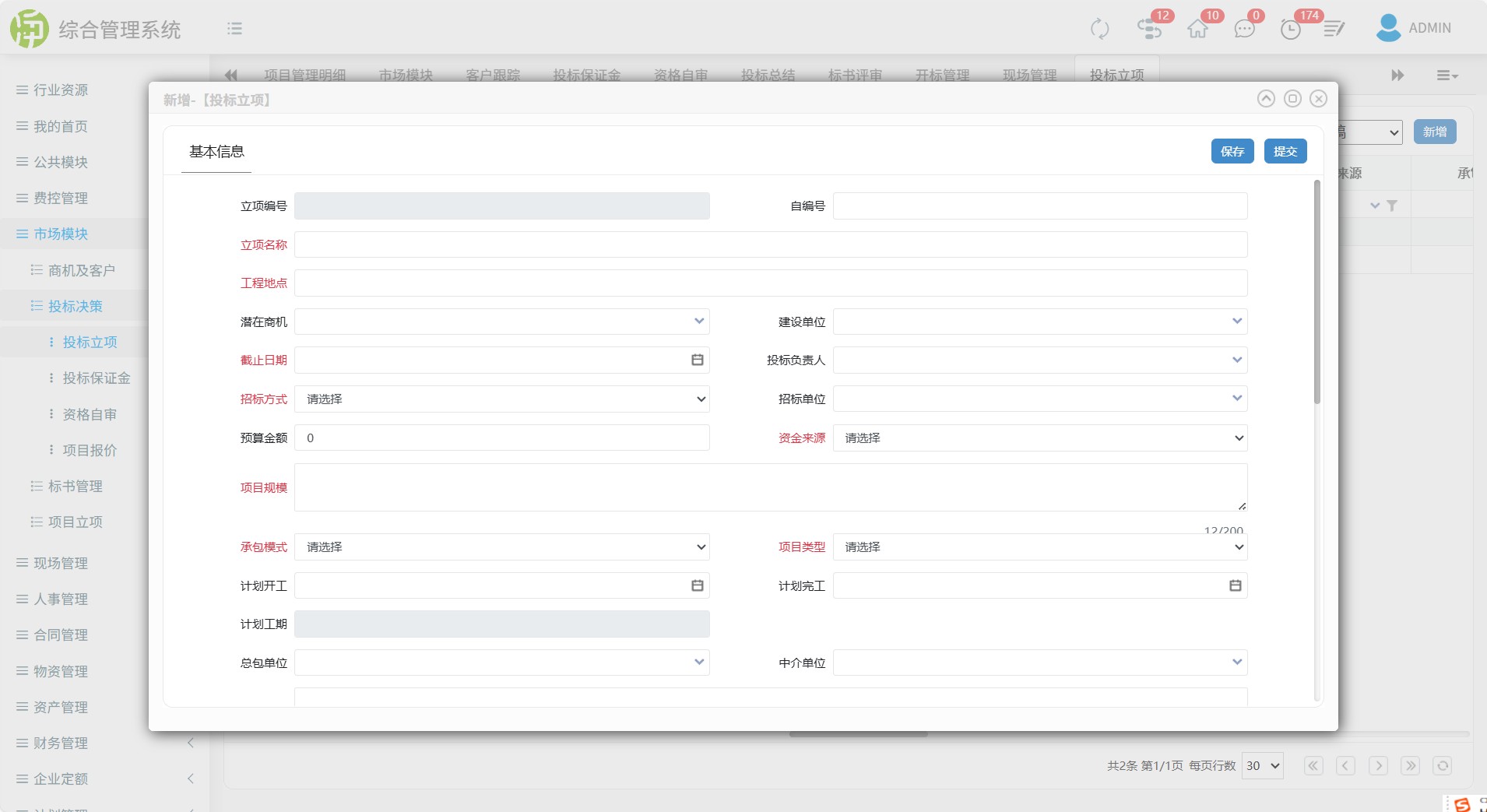Screen dimensions: 1487x812
Task: Open 投标保证金 in the sidebar menu
Action: tap(96, 378)
